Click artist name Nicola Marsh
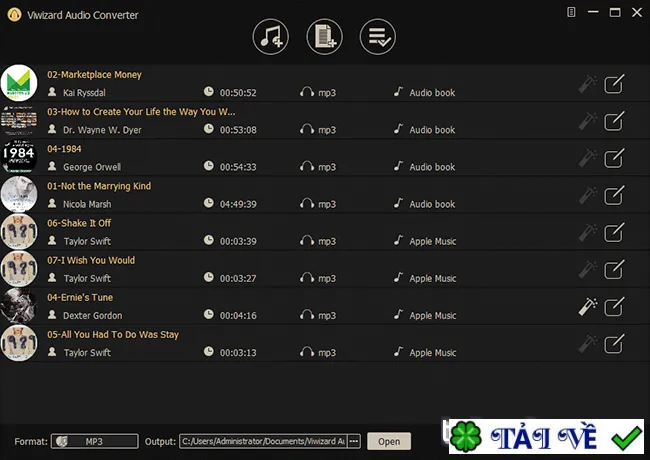 87,204
